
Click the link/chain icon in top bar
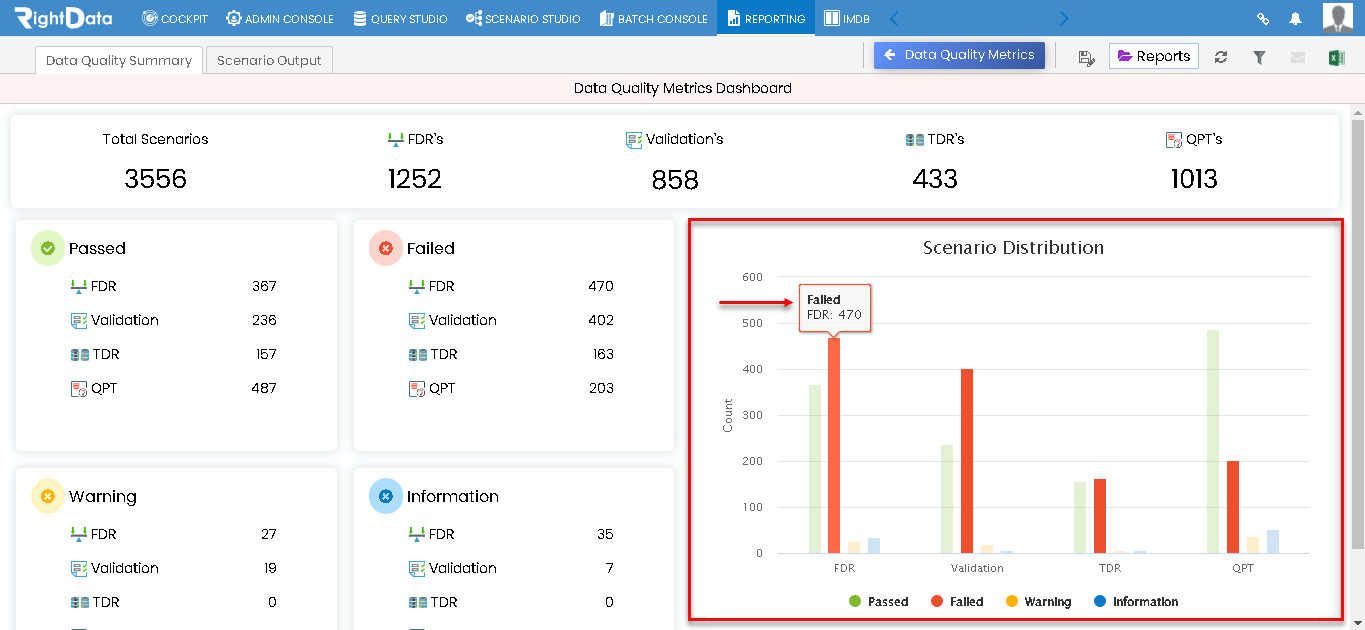coord(1263,18)
